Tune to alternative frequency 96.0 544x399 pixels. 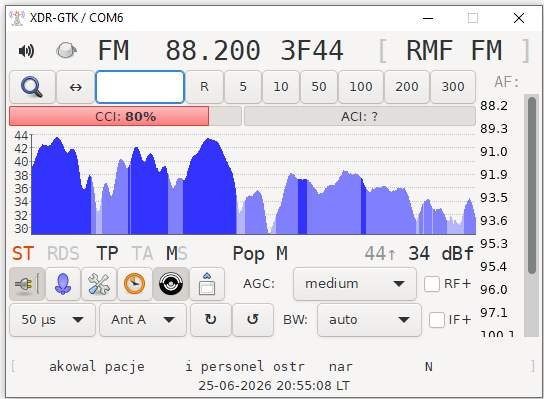494,289
